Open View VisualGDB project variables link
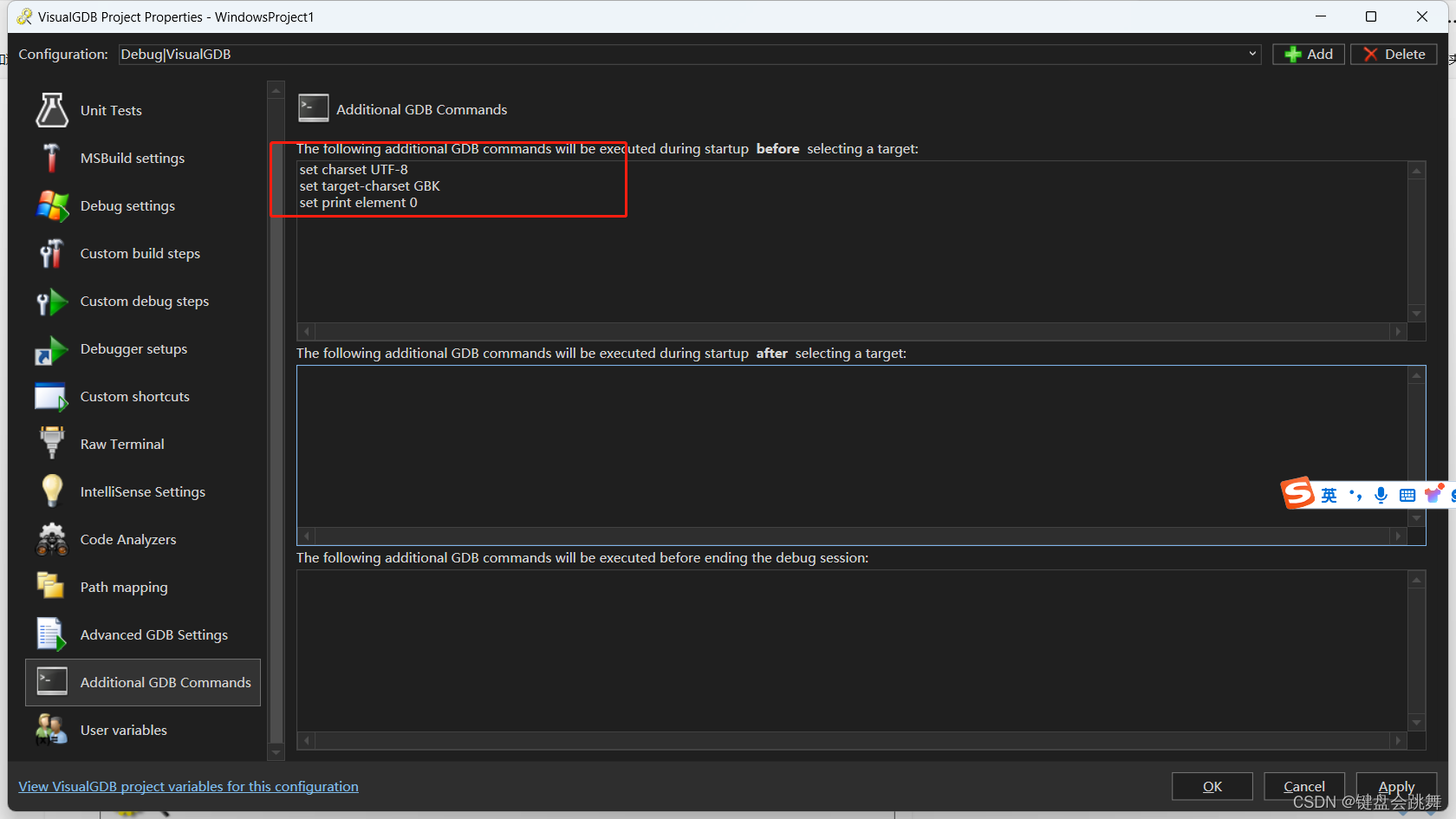 click(x=188, y=786)
